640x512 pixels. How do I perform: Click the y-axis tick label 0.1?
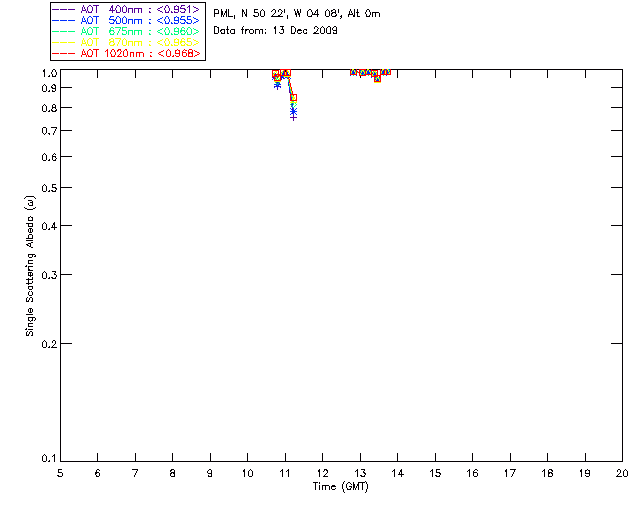[49, 459]
